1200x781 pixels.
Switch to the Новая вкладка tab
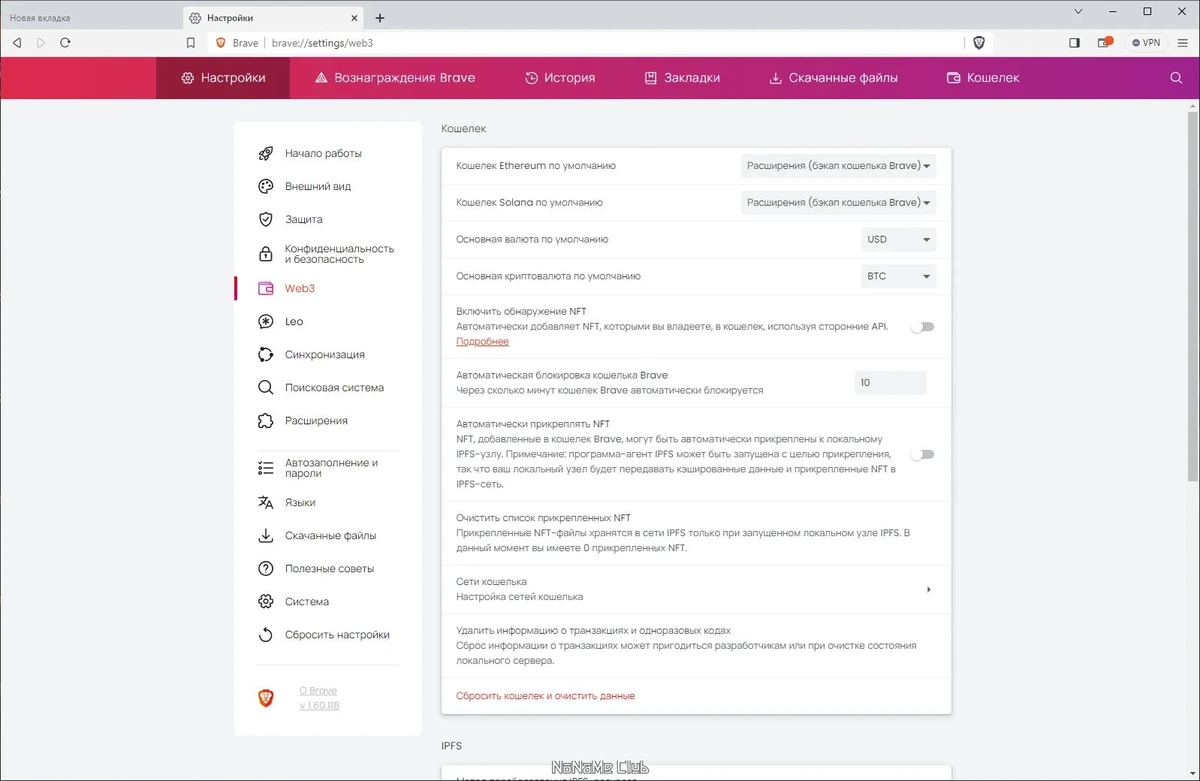pyautogui.click(x=90, y=18)
